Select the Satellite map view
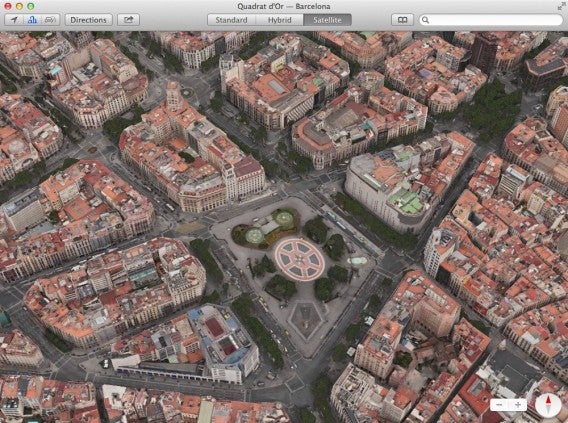 tap(327, 20)
